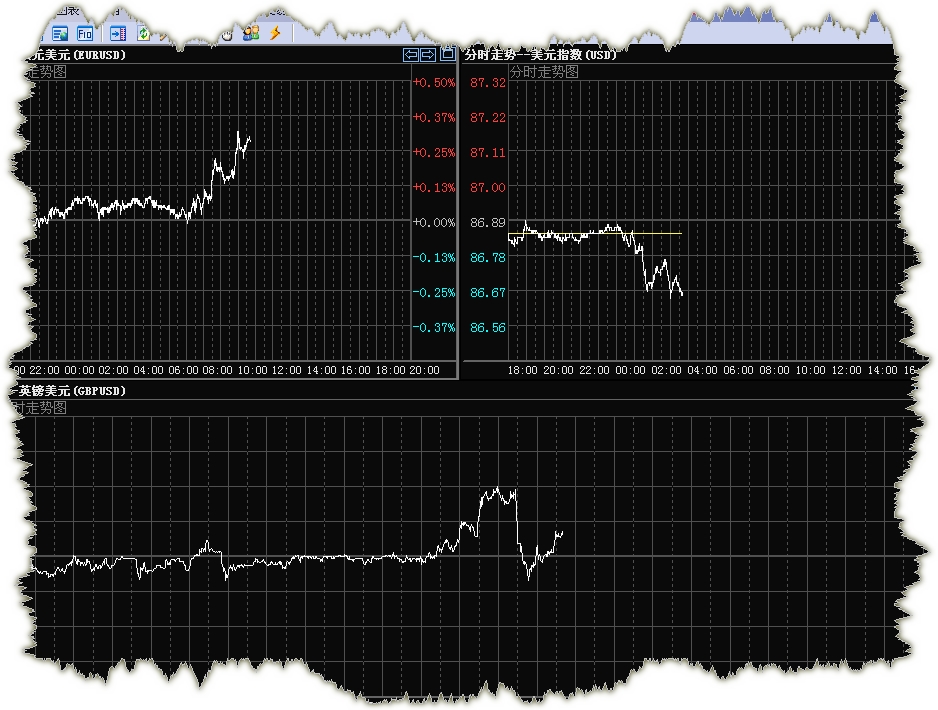Image resolution: width=938 pixels, height=710 pixels.
Task: Click the green refresh document icon
Action: pos(144,33)
